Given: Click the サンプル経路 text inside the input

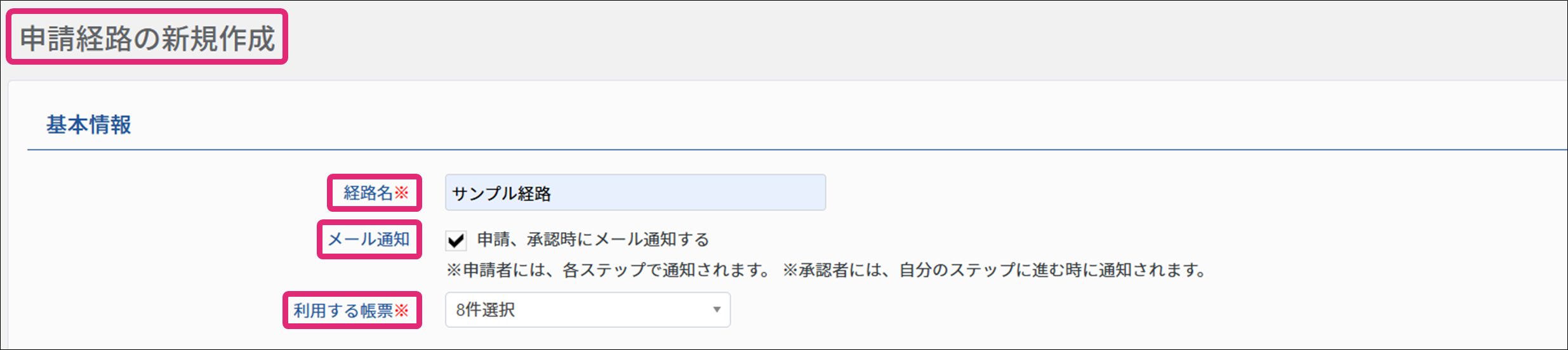Looking at the screenshot, I should click(x=502, y=193).
